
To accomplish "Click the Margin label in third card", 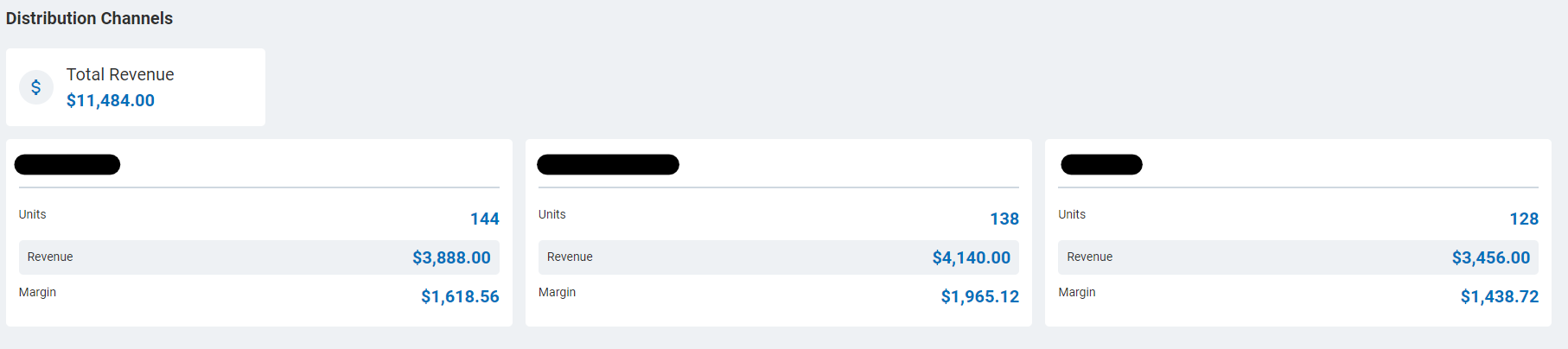I will point(1077,292).
